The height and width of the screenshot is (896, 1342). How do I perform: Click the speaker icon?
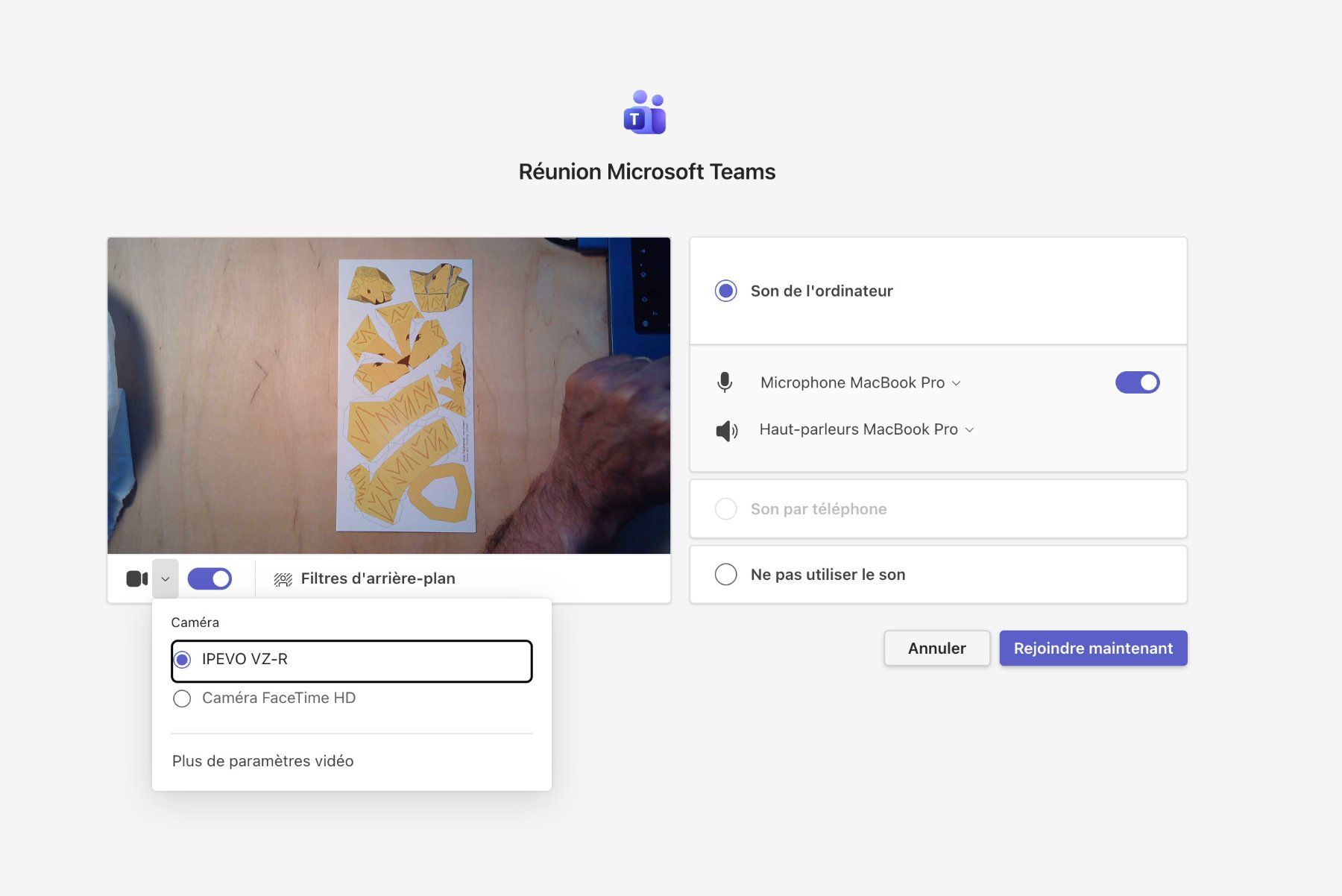(x=727, y=430)
